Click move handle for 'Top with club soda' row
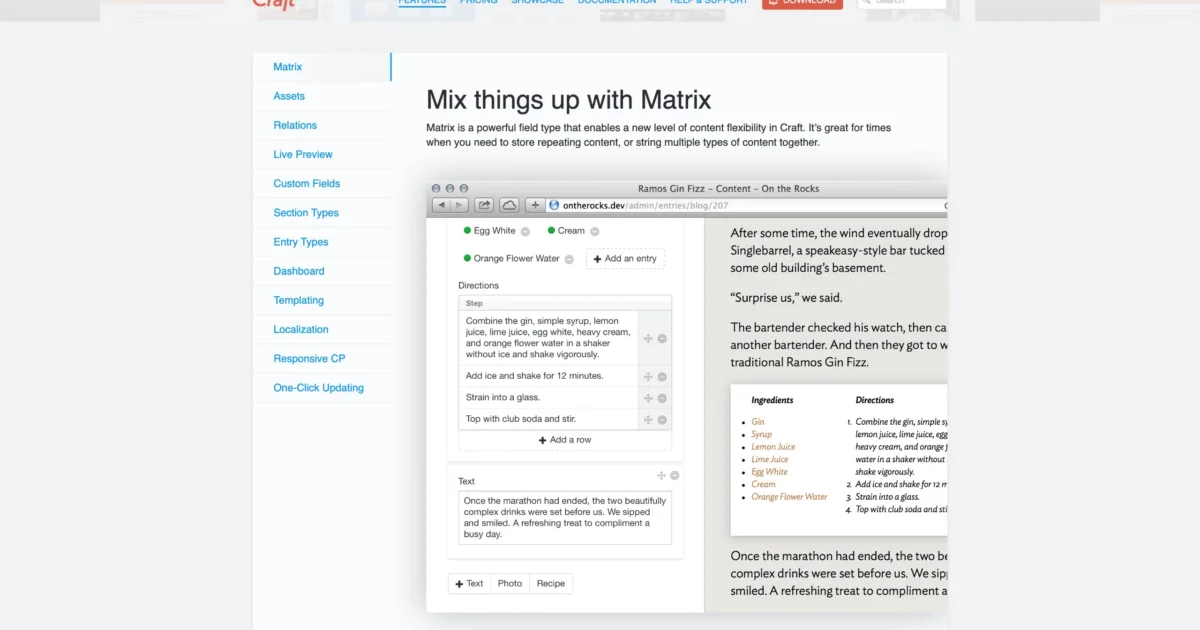The image size is (1200, 630). tap(648, 420)
